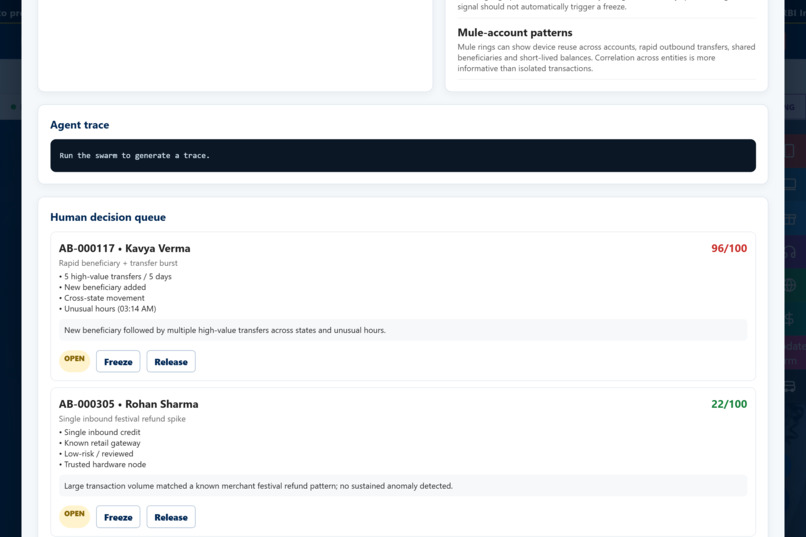Click 'Trusted hardware node' bullet

[x=102, y=465]
